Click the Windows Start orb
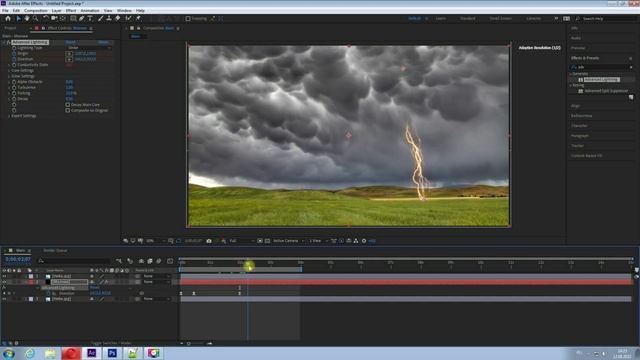The width and height of the screenshot is (640, 360). [9, 353]
